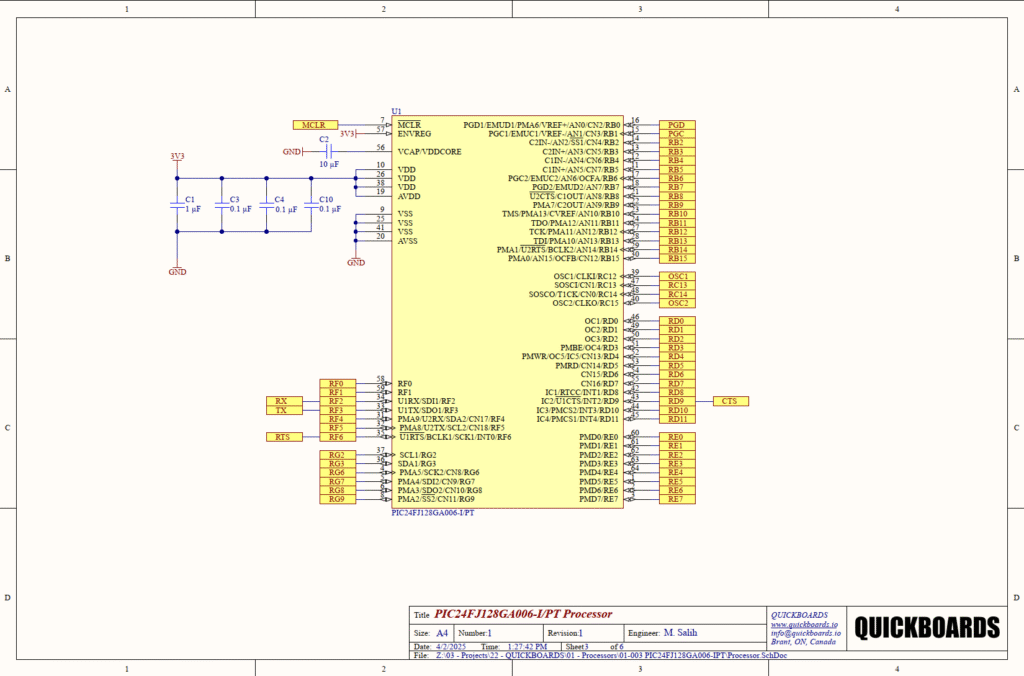This screenshot has height=676, width=1024.
Task: Open the www.quickboards.io link
Action: click(x=803, y=624)
